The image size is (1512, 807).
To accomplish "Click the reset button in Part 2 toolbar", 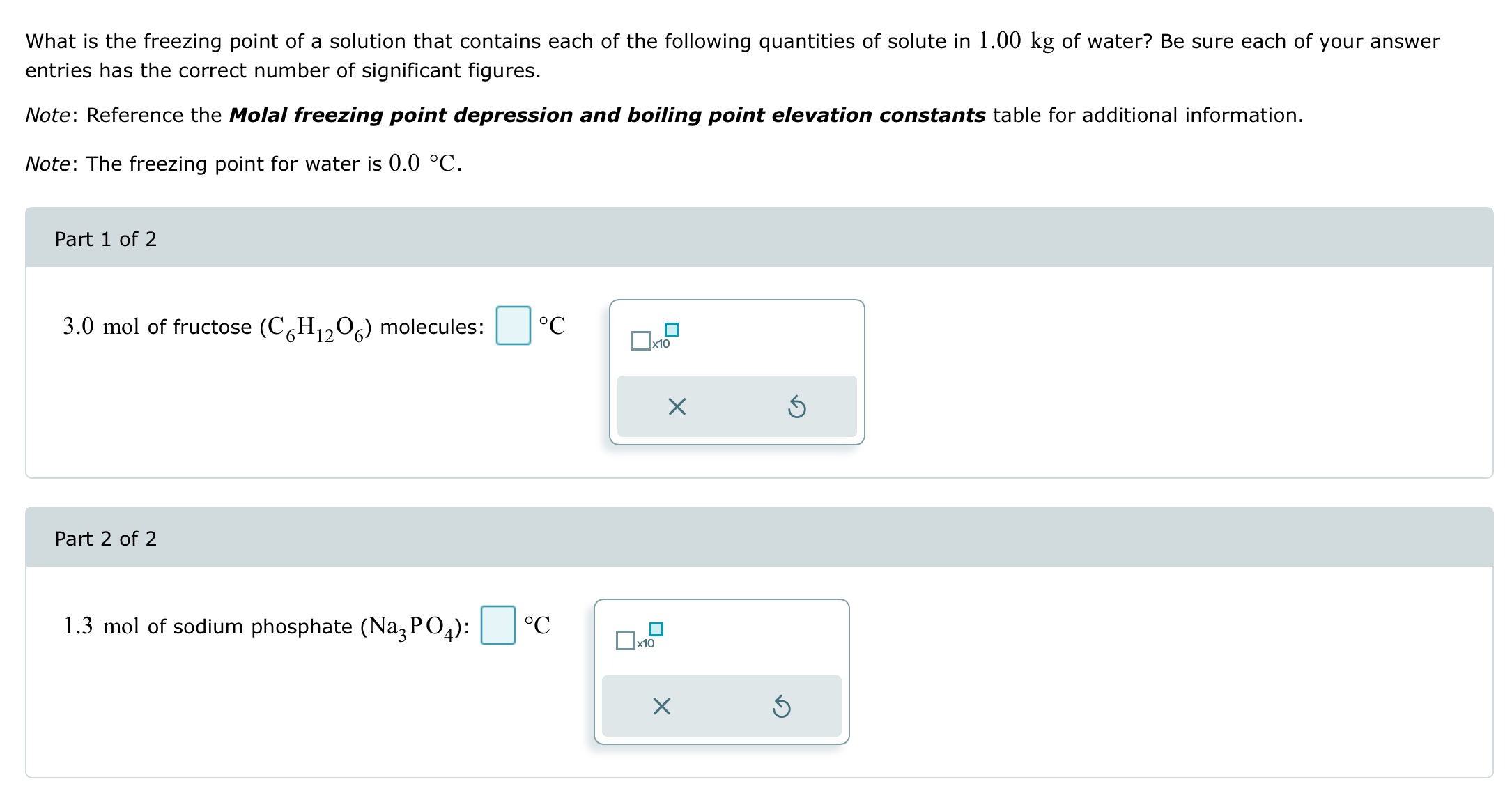I will pyautogui.click(x=782, y=707).
